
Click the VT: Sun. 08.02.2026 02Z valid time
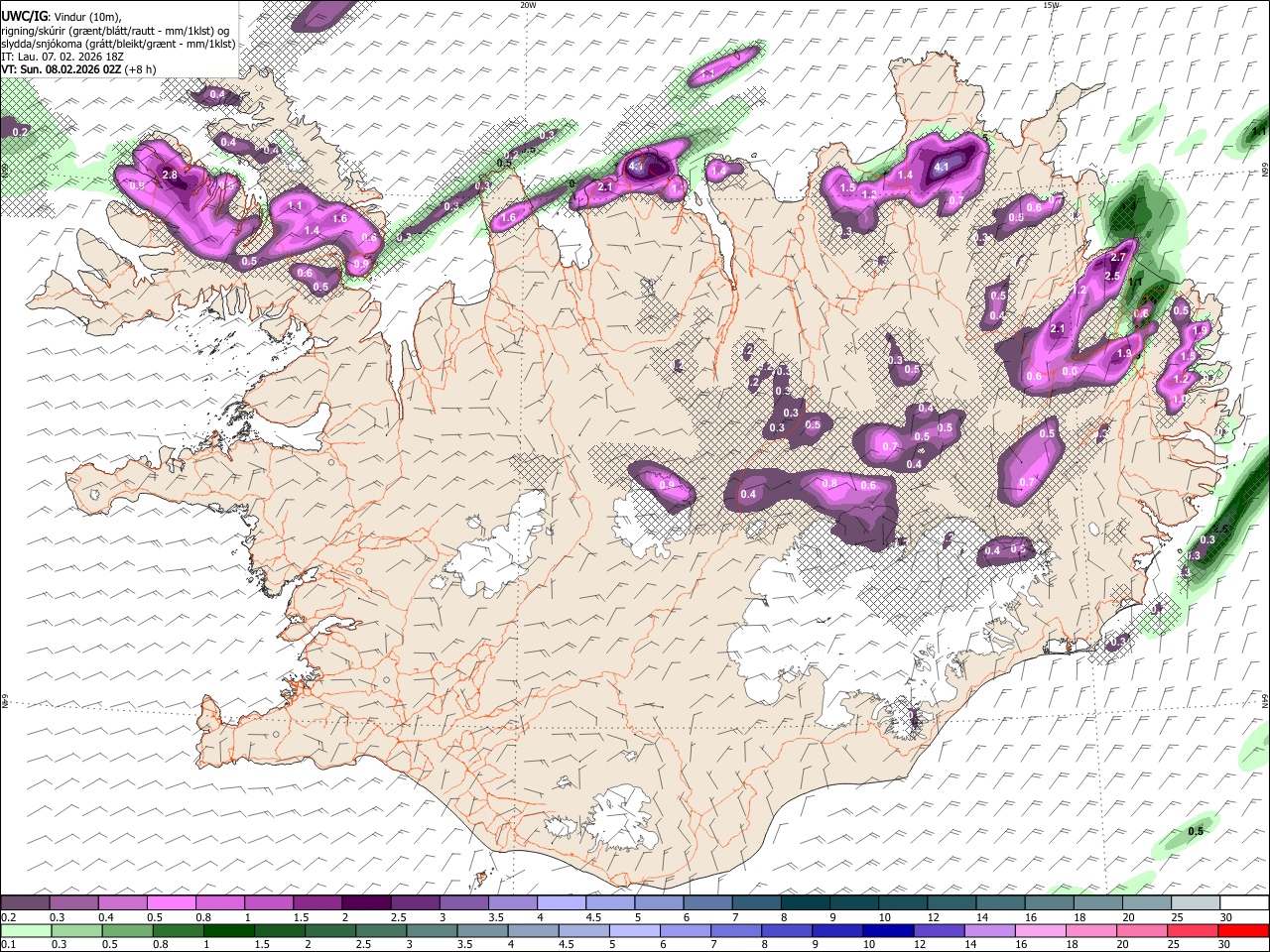tap(62, 69)
